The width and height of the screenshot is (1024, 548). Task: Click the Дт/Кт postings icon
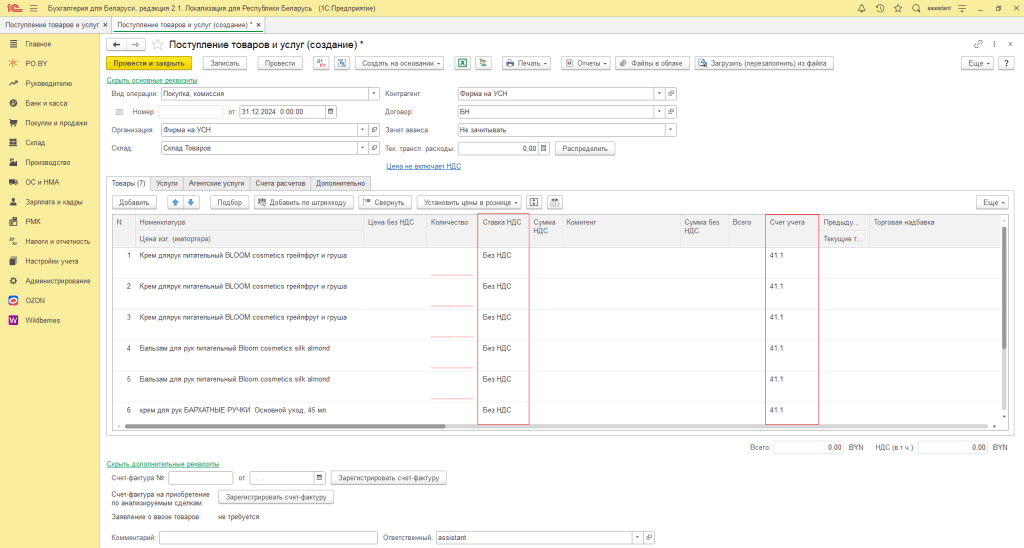(x=321, y=63)
